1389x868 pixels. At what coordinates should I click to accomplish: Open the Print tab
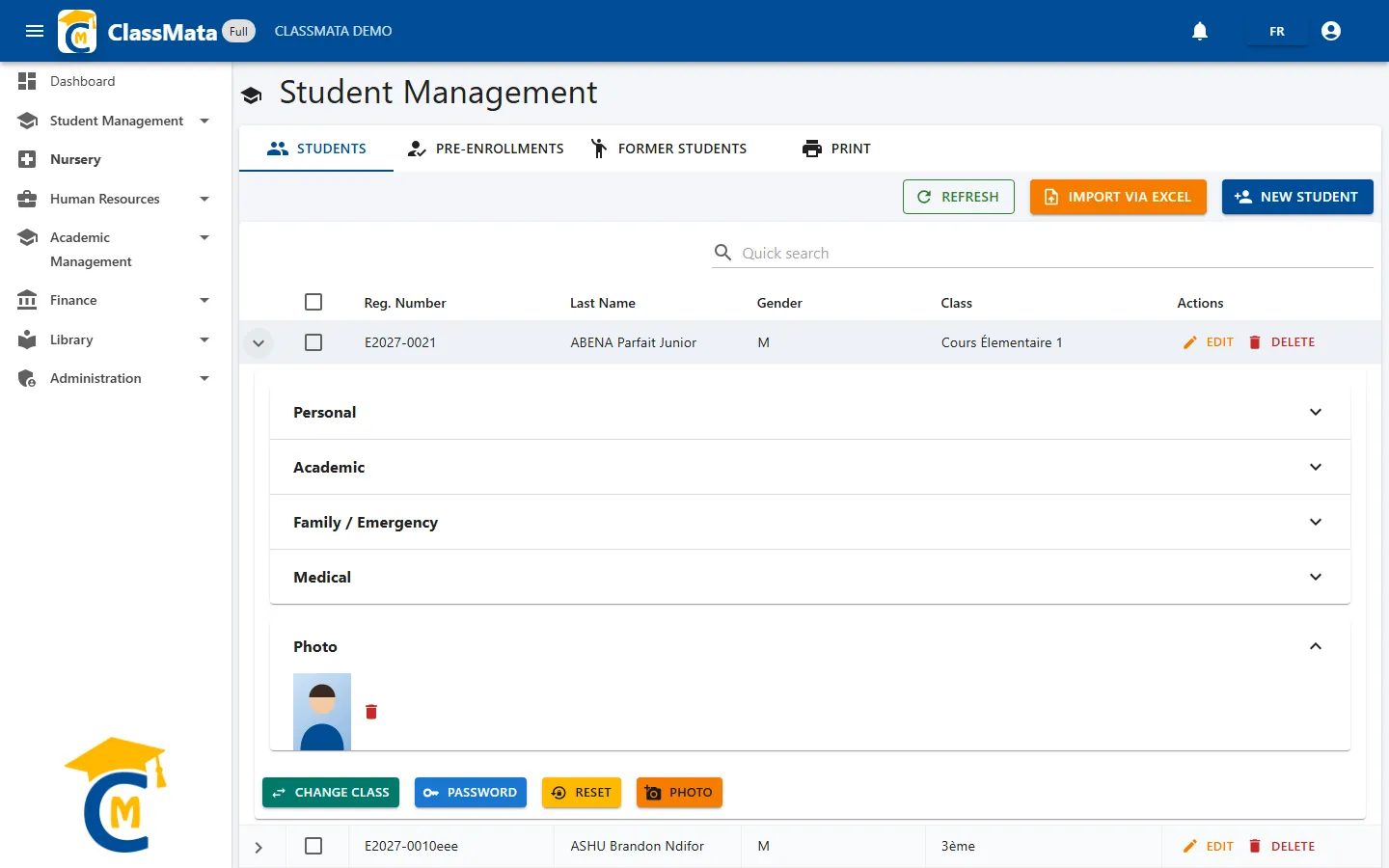pos(836,149)
